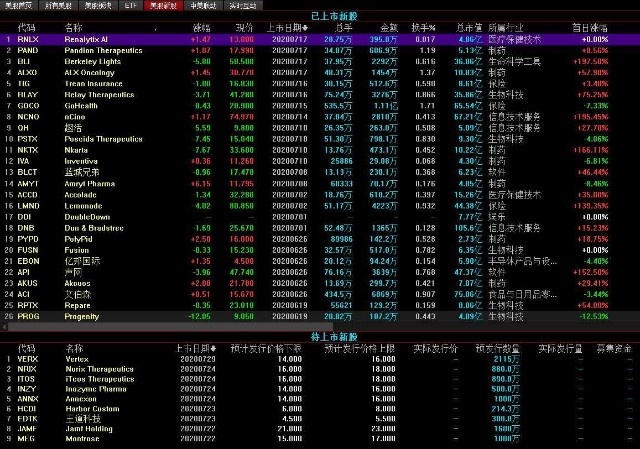This screenshot has height=449, width=640.
Task: Click the horizontal scrollbar thumb under listed table
Action: tap(170, 327)
